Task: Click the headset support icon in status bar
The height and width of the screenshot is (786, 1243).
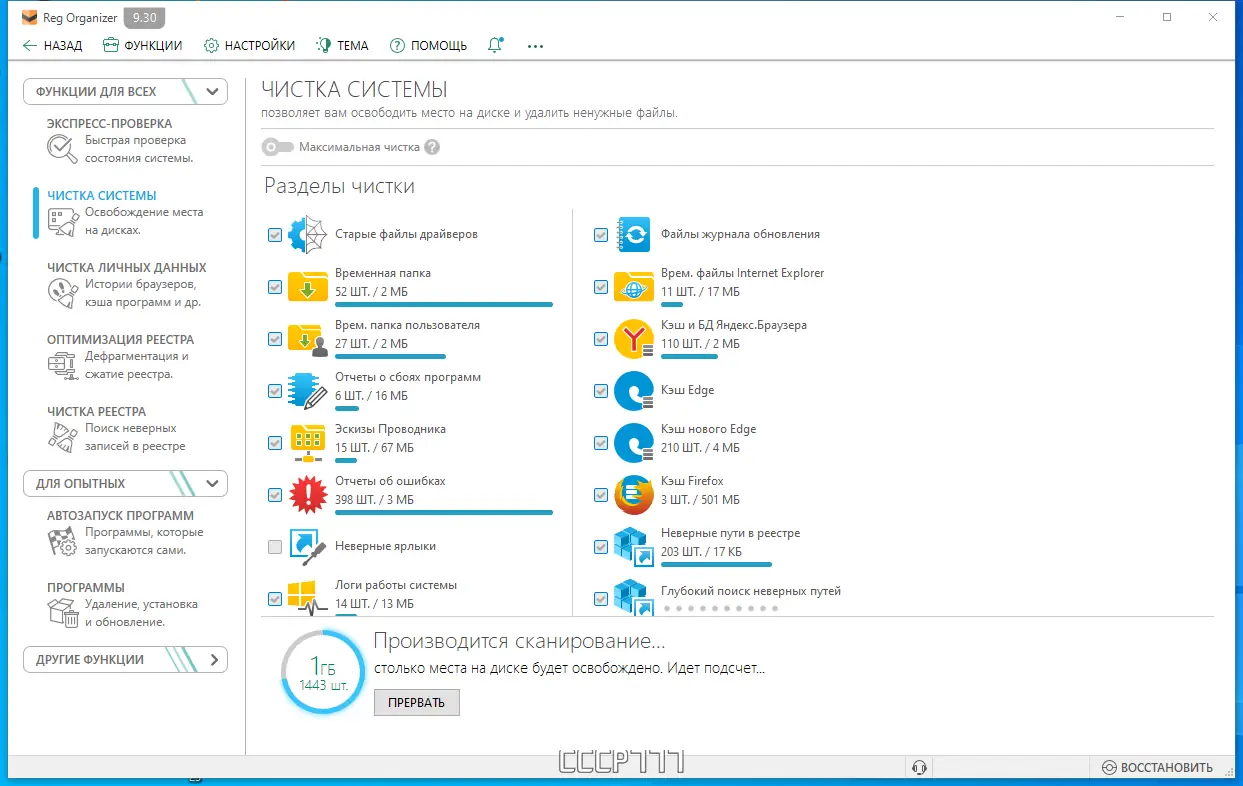Action: point(919,767)
